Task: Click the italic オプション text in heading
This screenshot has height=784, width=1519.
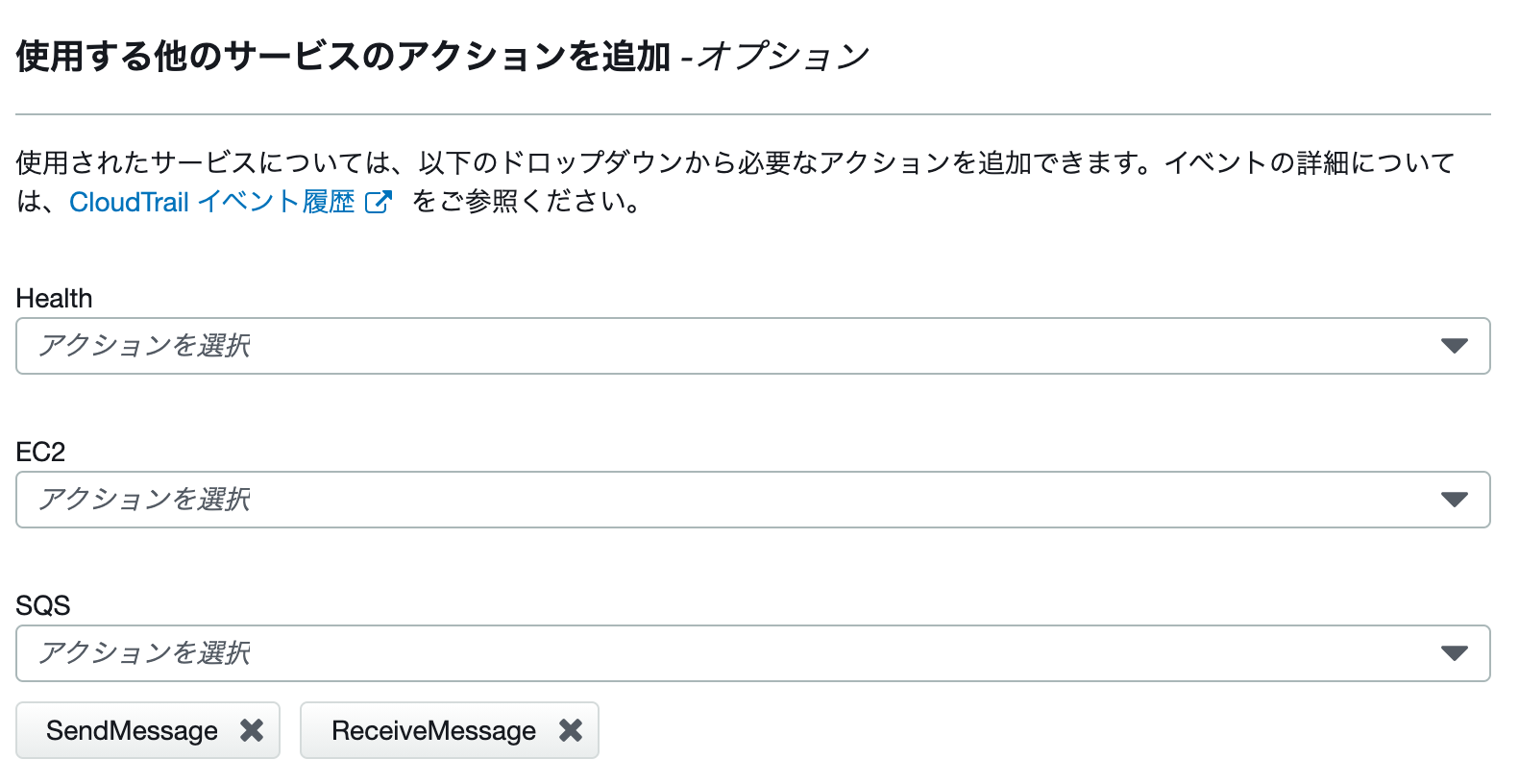Action: pos(783,57)
